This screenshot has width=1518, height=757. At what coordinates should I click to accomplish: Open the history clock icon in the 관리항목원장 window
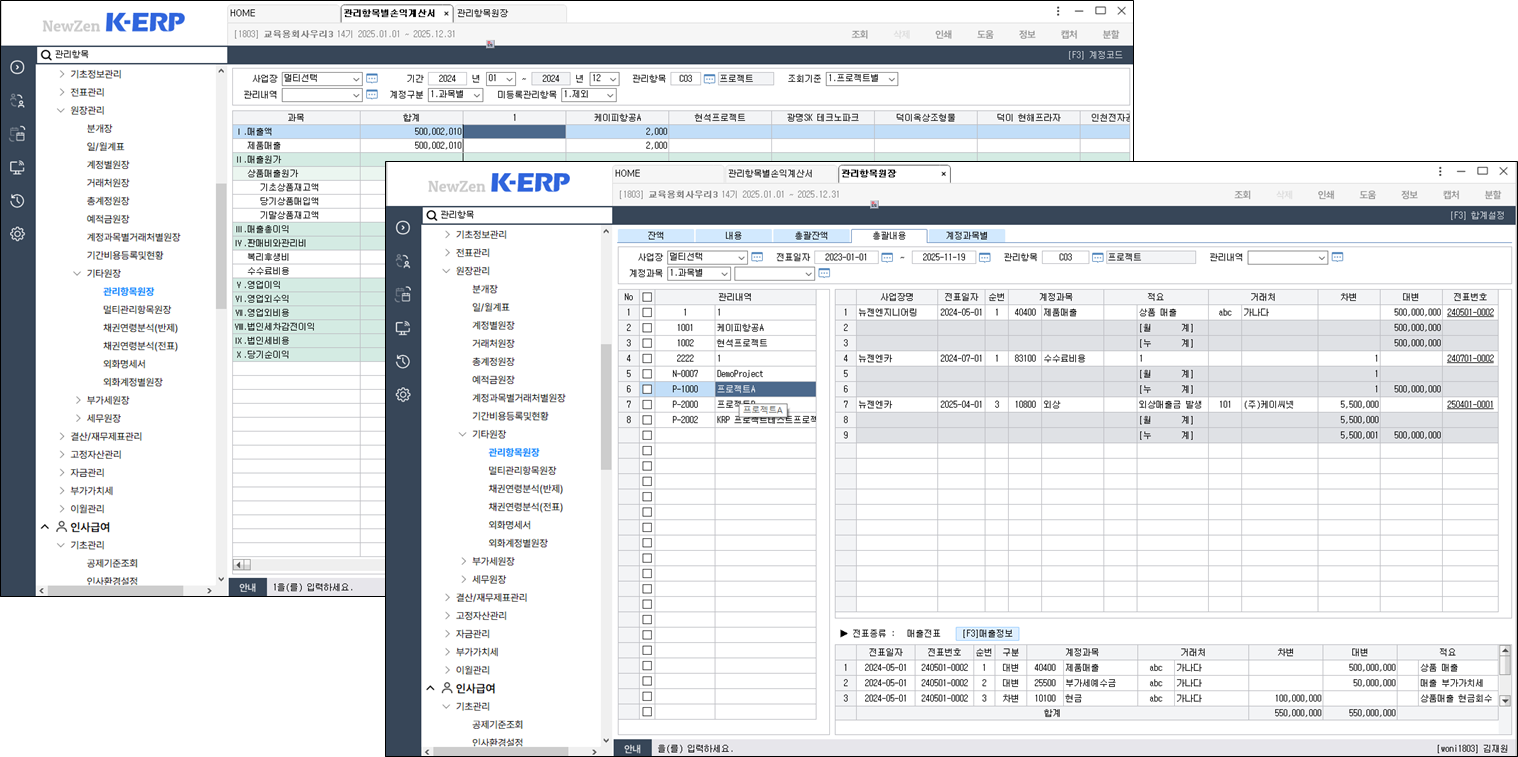[403, 361]
